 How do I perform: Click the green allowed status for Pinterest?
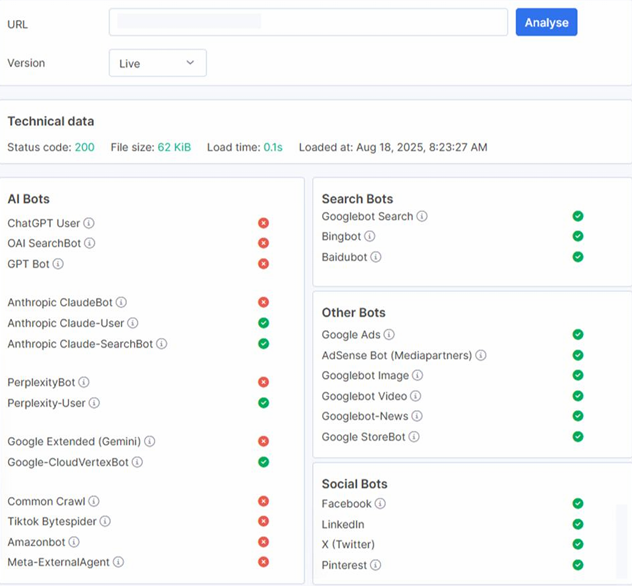pyautogui.click(x=578, y=565)
